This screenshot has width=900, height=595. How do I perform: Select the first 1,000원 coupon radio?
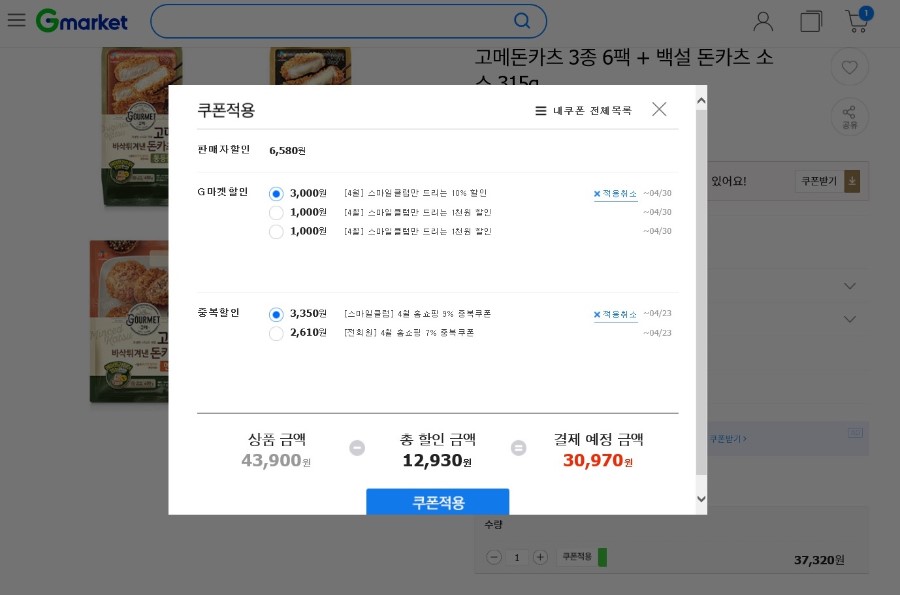point(276,213)
